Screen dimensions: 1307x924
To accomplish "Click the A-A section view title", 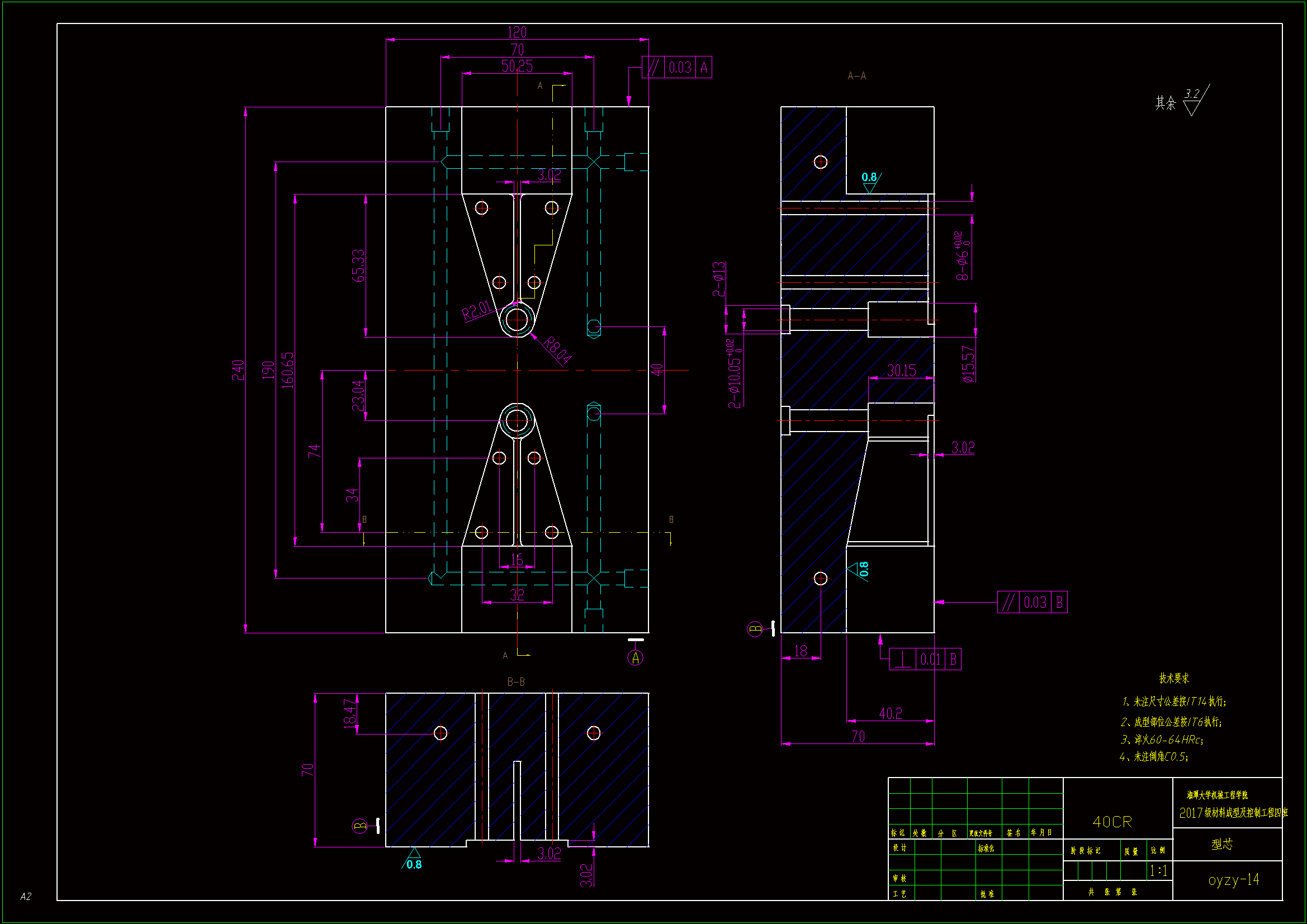I will pyautogui.click(x=856, y=75).
